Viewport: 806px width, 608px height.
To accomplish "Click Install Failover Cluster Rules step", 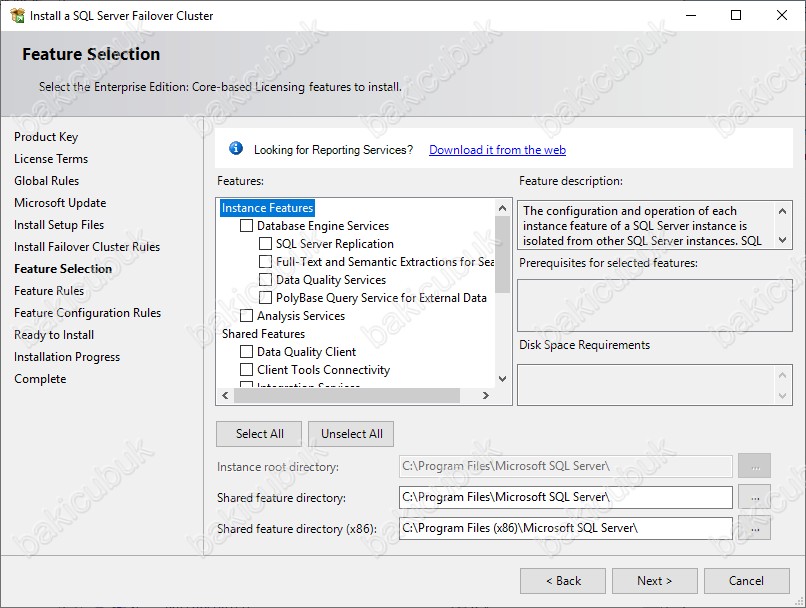I will pos(87,247).
